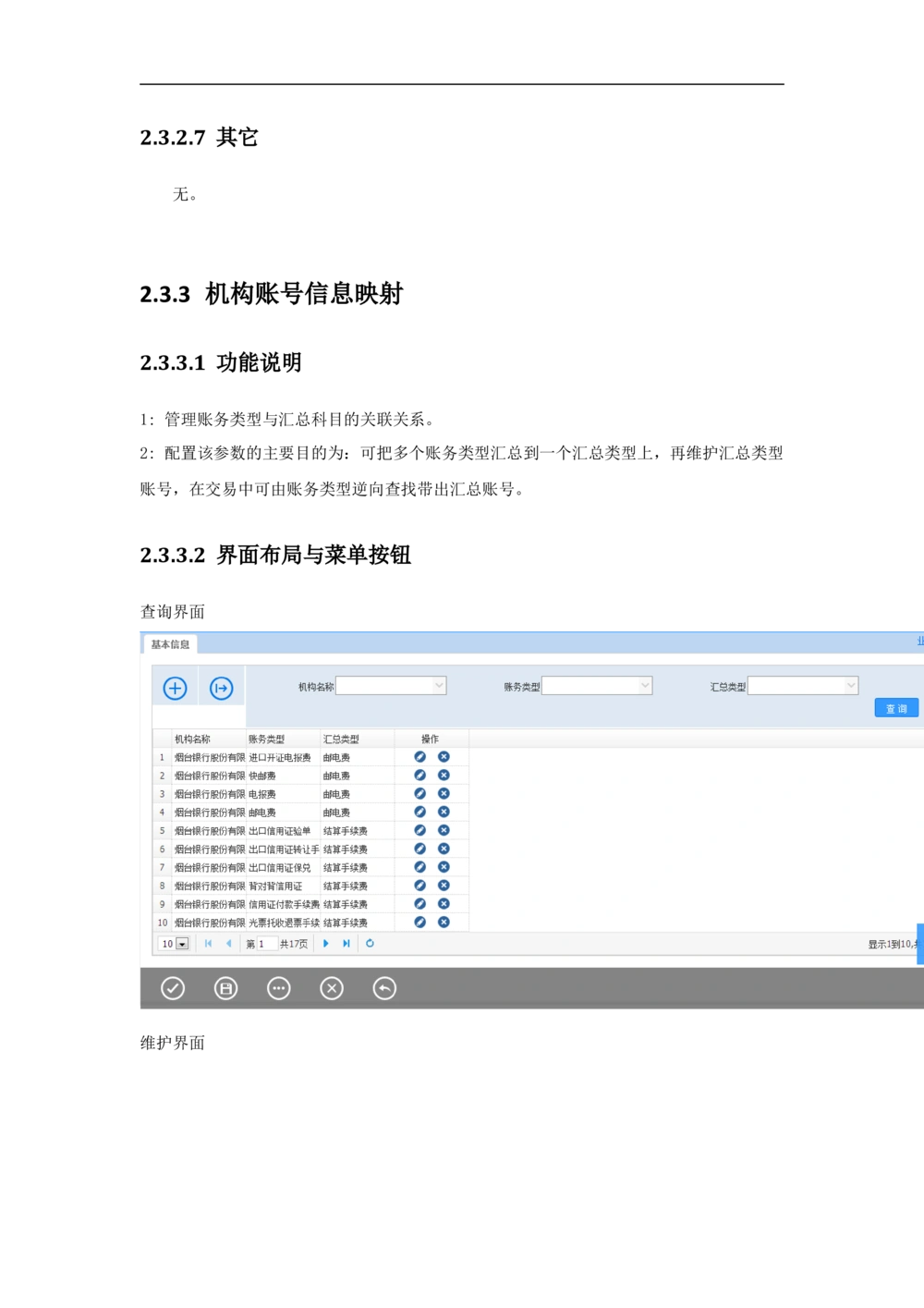The width and height of the screenshot is (924, 1308).
Task: Click the 查询 search button
Action: coord(896,708)
